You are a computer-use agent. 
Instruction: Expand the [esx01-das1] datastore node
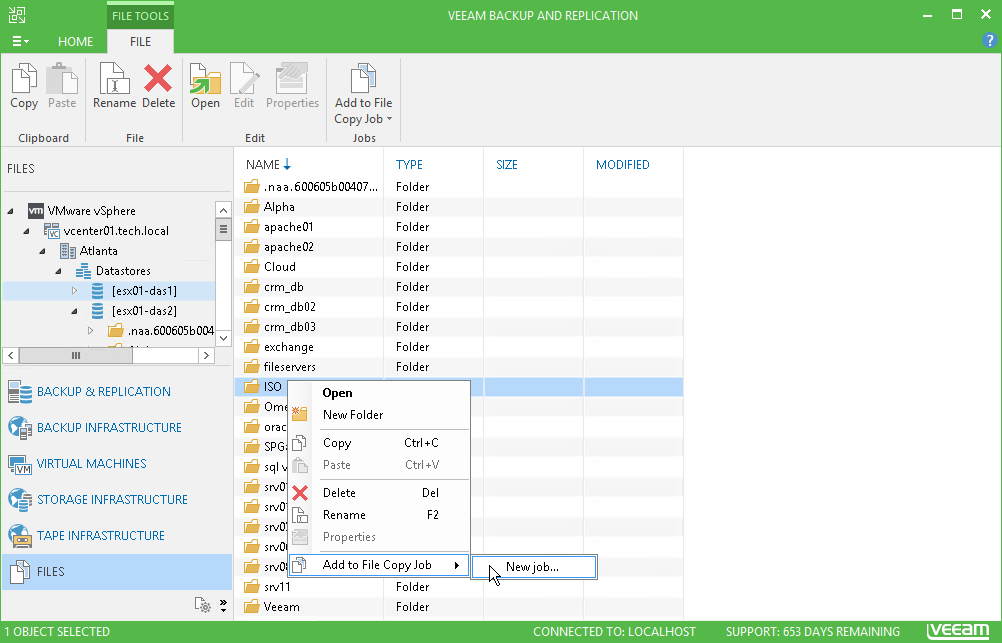(74, 291)
